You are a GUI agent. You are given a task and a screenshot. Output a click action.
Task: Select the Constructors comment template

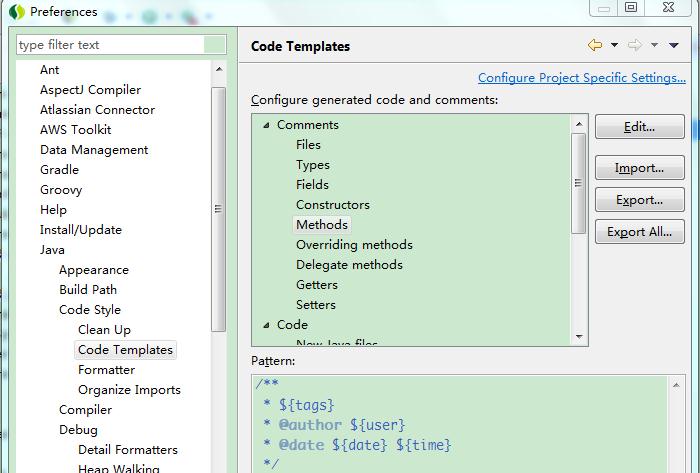point(332,205)
